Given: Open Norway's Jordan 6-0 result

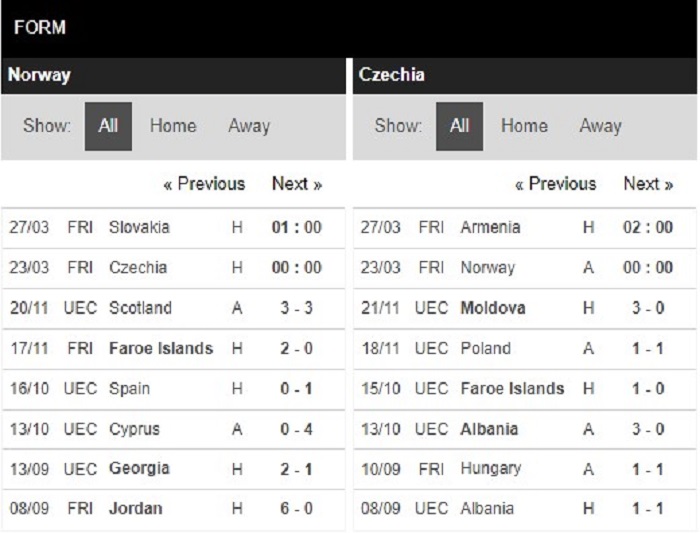Looking at the screenshot, I should click(173, 509).
